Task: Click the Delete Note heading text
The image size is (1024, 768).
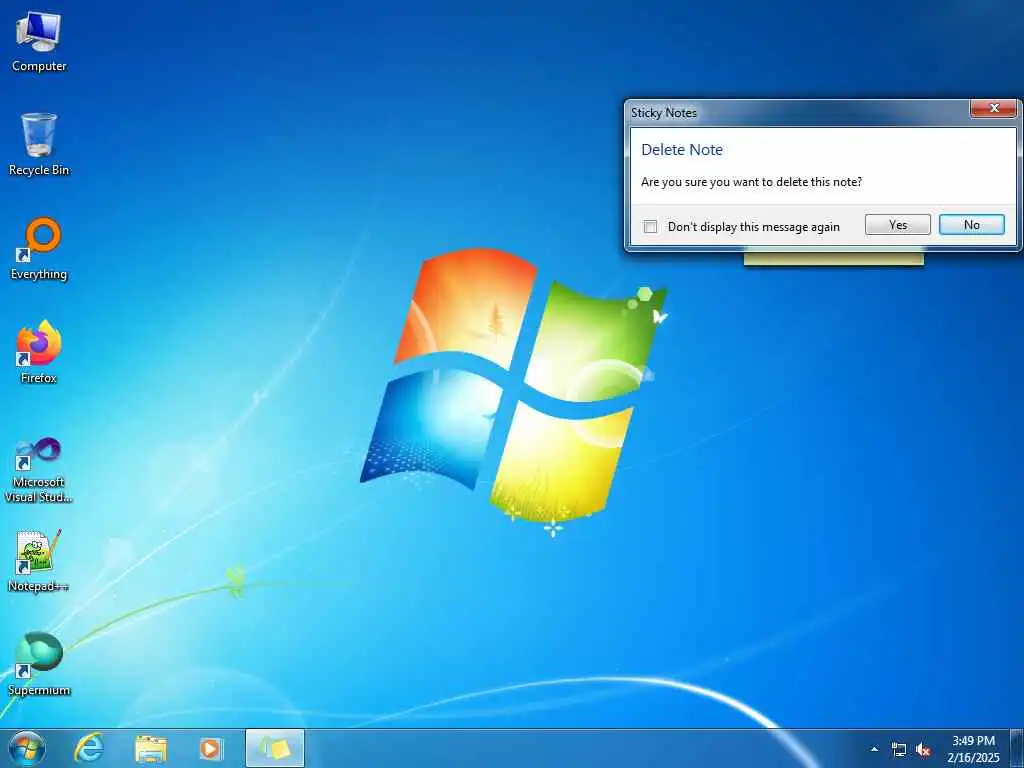Action: [682, 150]
